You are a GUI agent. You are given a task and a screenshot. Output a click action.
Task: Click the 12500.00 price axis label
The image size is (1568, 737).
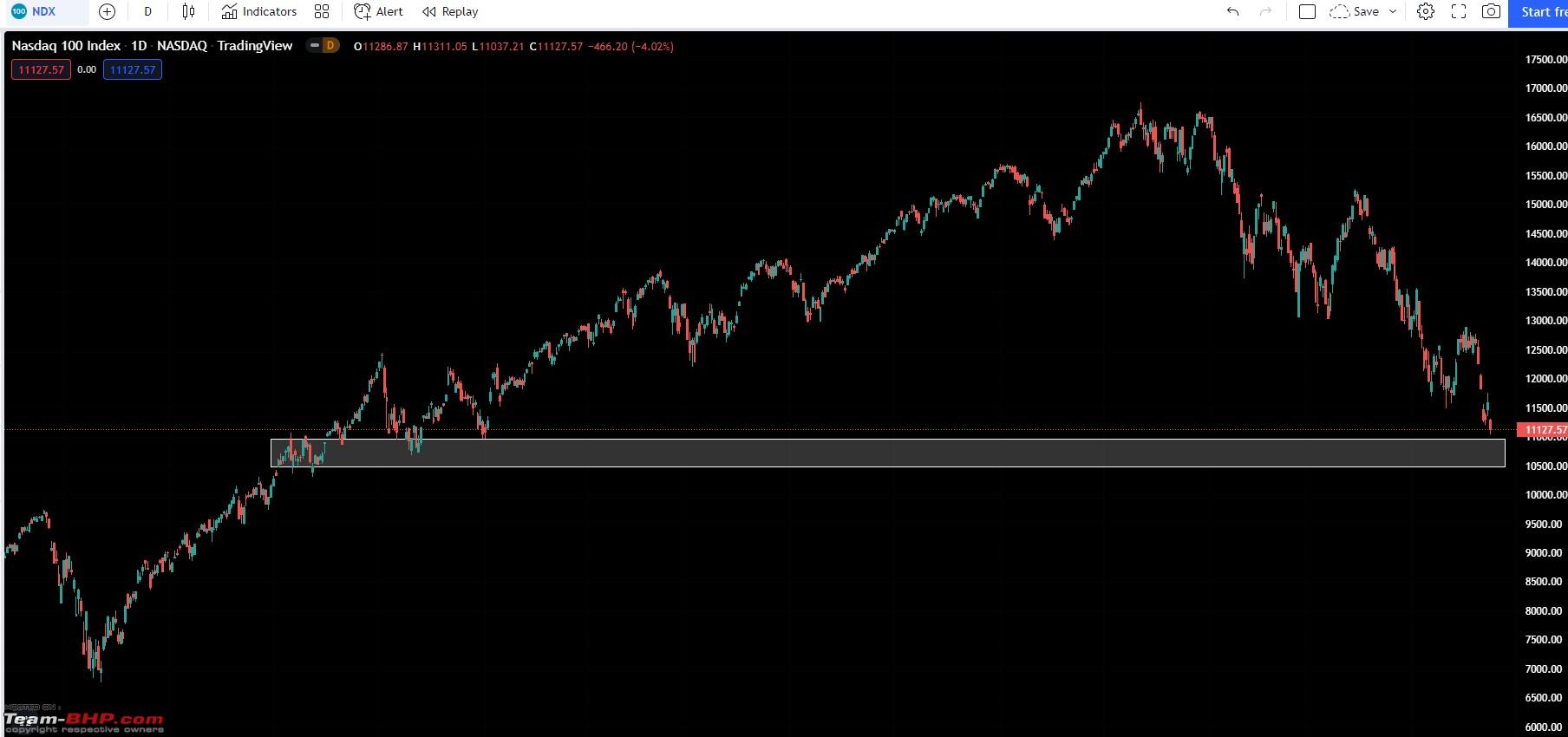point(1545,350)
